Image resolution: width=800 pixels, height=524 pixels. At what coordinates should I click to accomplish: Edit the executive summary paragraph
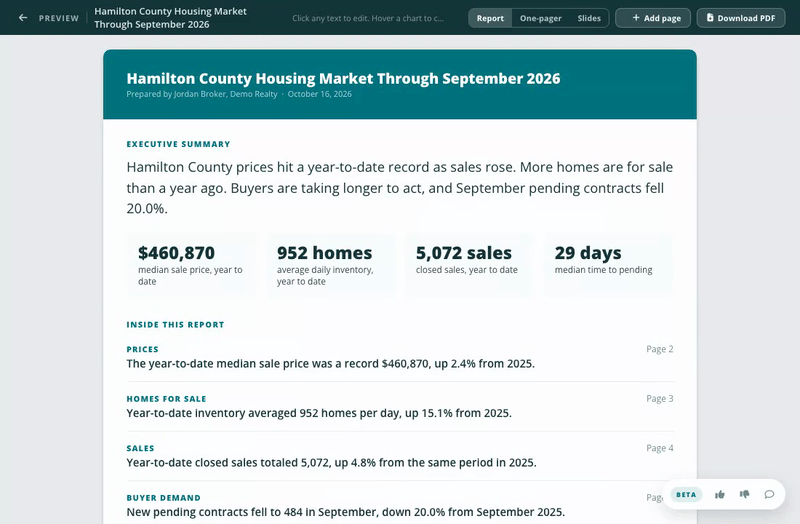(x=400, y=188)
